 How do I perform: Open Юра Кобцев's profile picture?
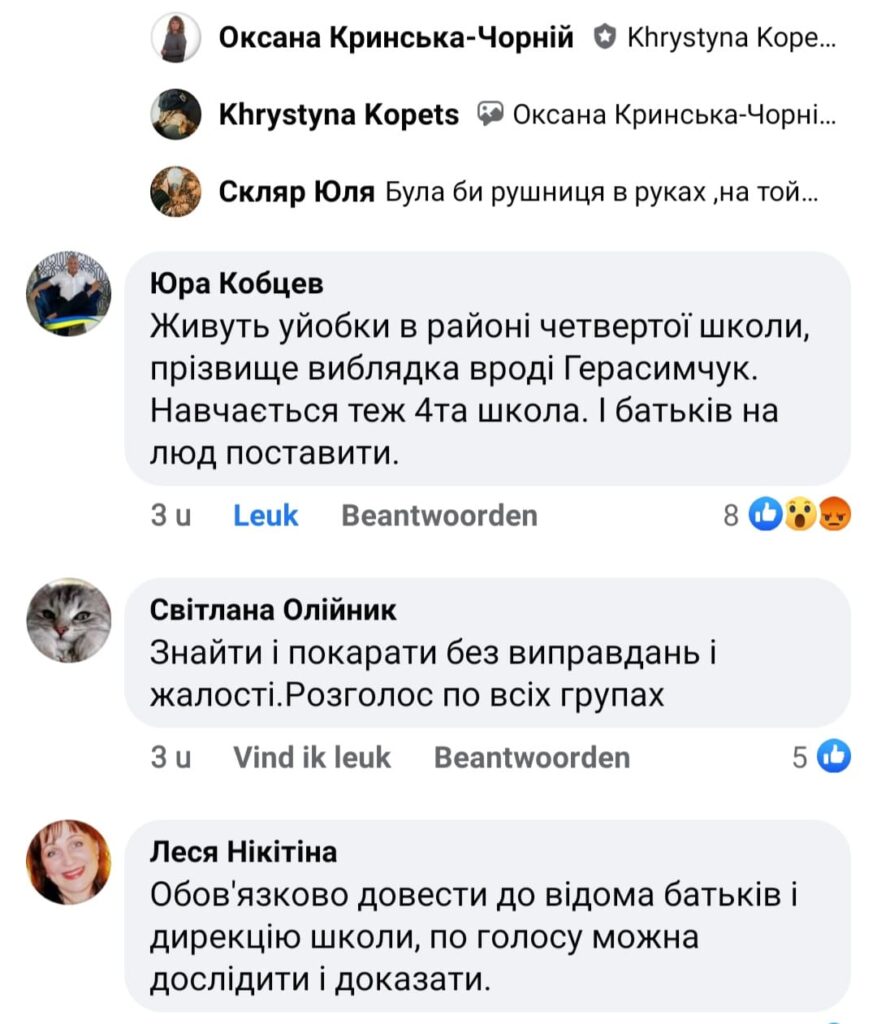(68, 293)
